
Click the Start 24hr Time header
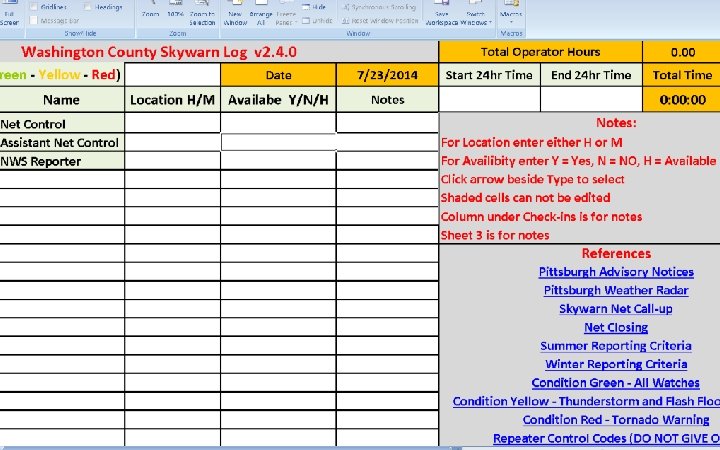489,75
